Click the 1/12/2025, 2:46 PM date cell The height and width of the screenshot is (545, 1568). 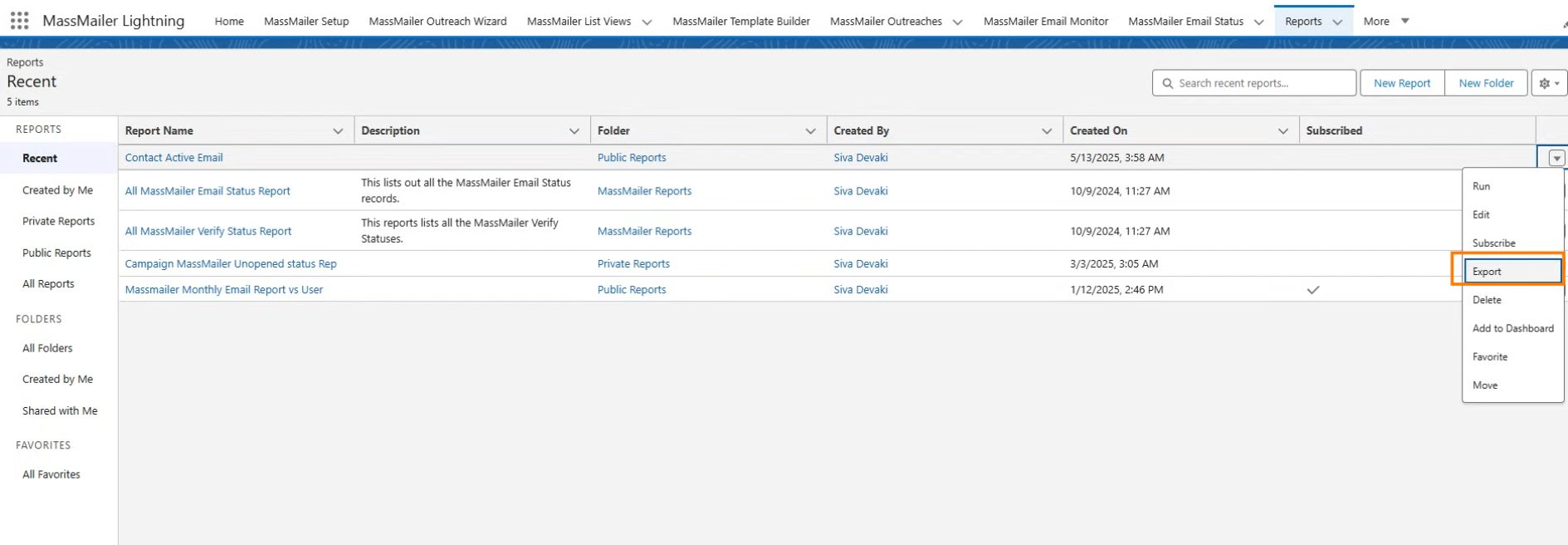pyautogui.click(x=1116, y=290)
